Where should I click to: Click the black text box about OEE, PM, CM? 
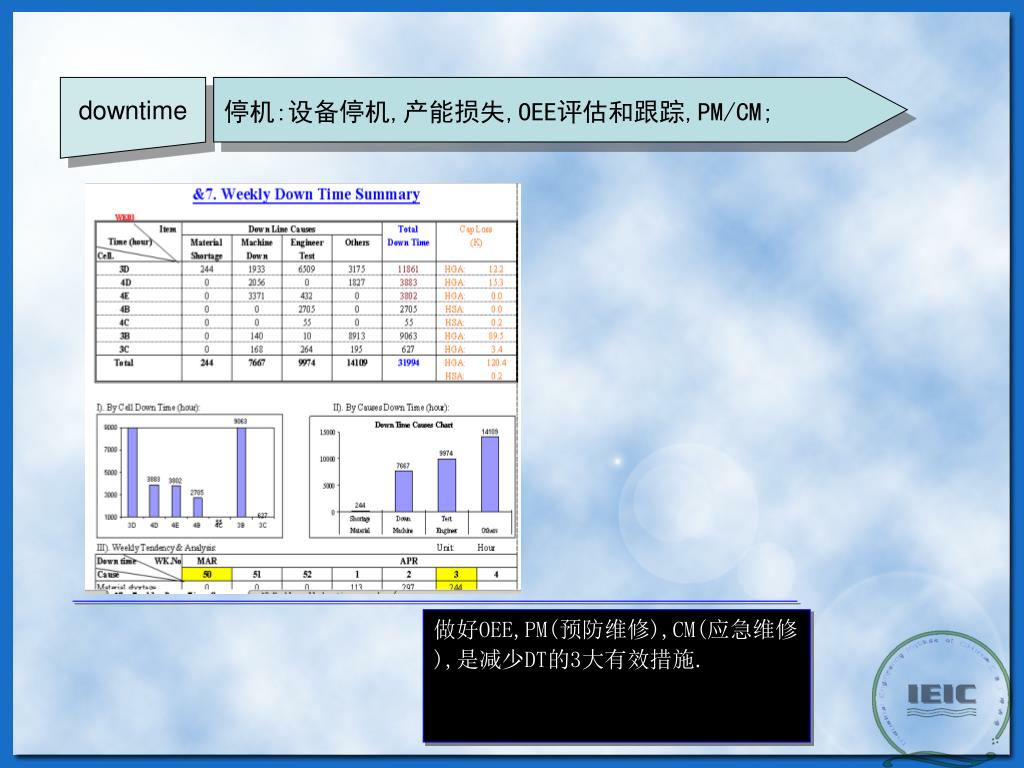coord(617,676)
